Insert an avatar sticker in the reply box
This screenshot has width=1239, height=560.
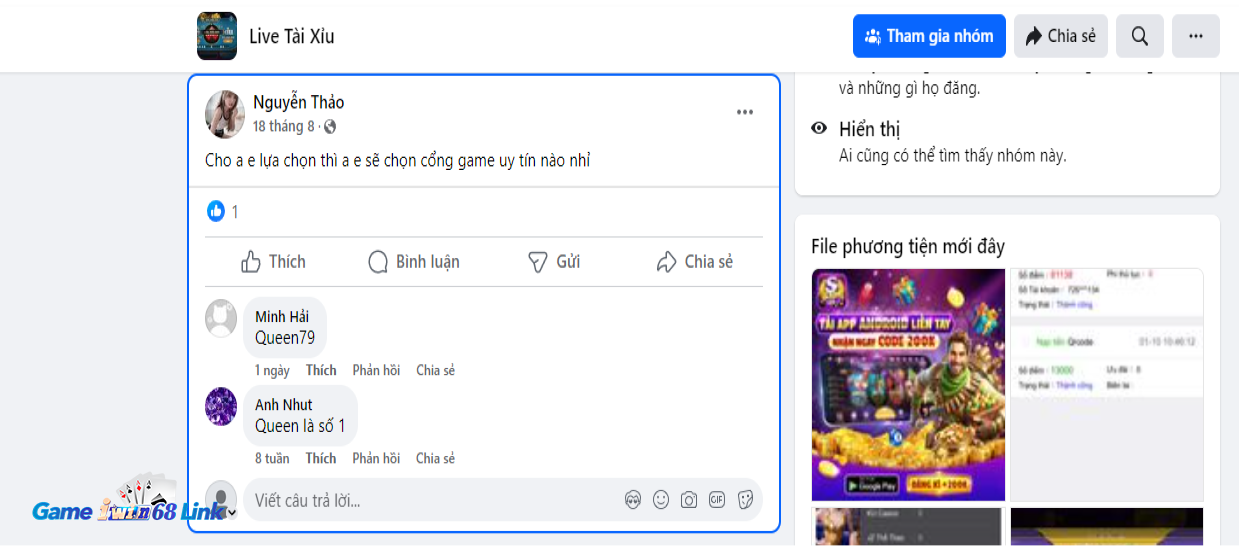[632, 500]
